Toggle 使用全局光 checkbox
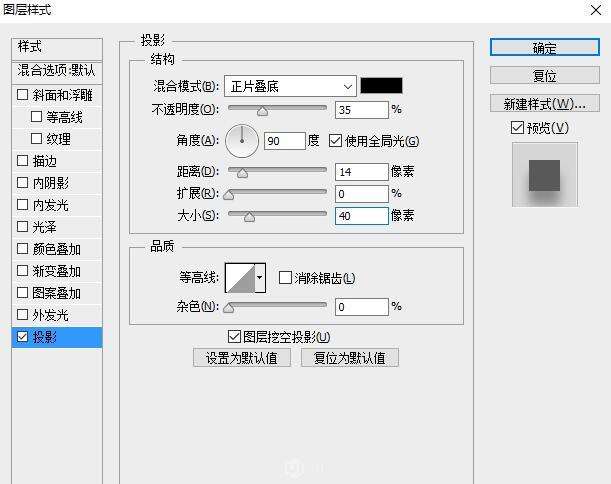Viewport: 611px width, 484px height. pyautogui.click(x=335, y=141)
